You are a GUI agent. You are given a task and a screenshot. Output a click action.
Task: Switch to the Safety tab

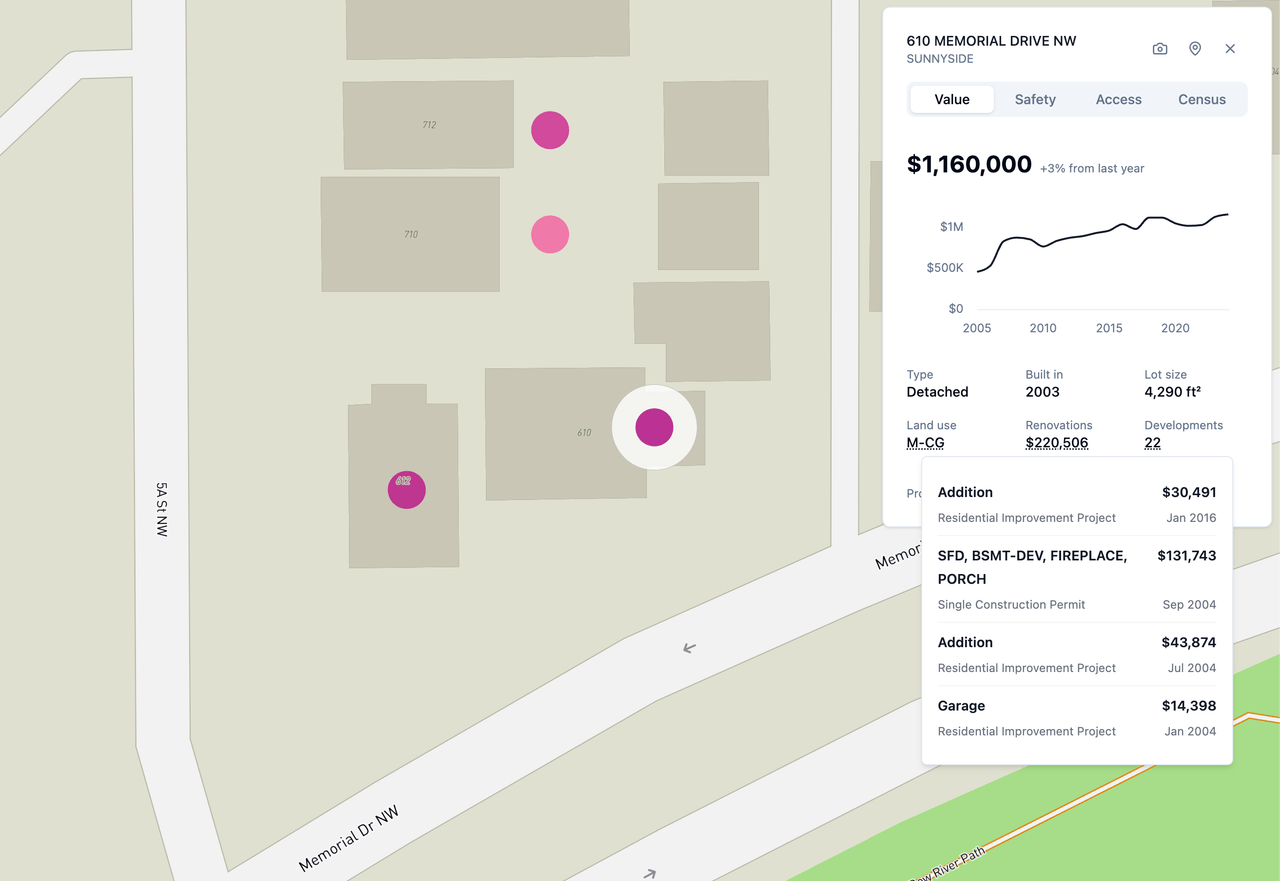click(1035, 99)
